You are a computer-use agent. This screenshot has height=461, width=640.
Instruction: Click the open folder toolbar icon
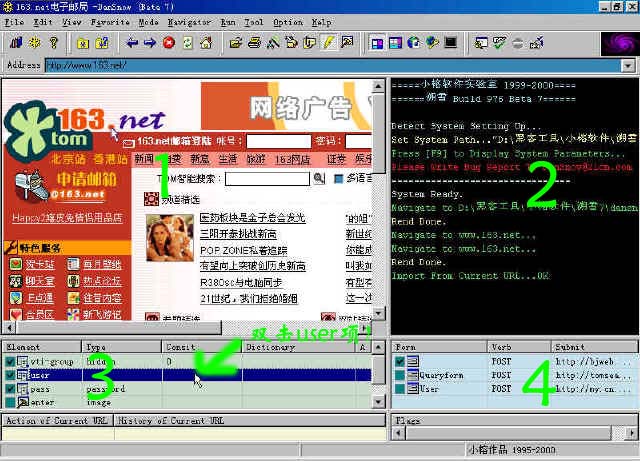[236, 42]
